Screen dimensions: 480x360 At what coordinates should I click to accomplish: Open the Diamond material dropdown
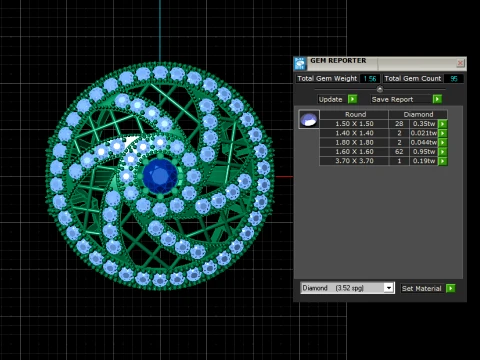pyautogui.click(x=388, y=288)
